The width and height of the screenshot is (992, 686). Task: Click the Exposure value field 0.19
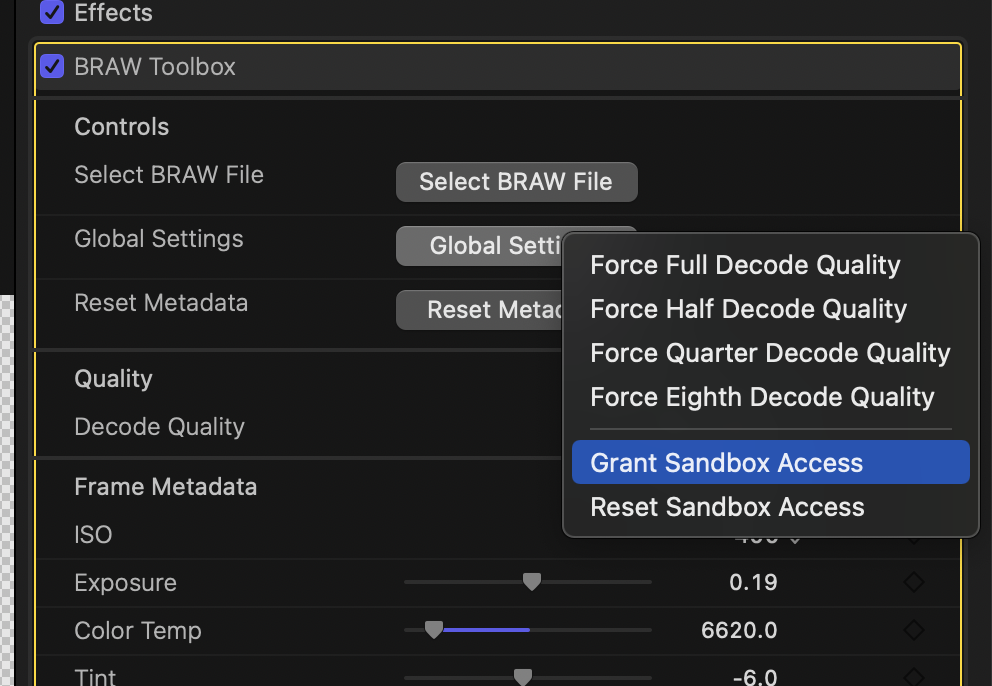[x=753, y=583]
